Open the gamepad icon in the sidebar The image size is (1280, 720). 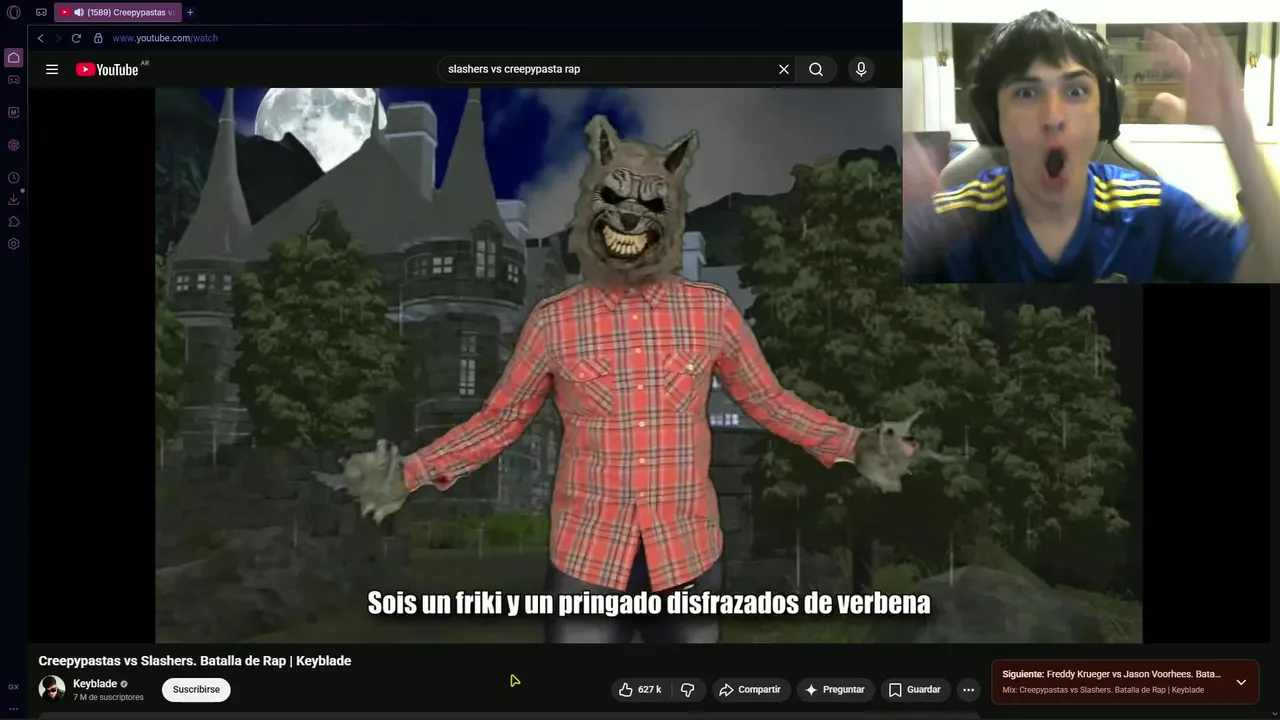click(14, 80)
